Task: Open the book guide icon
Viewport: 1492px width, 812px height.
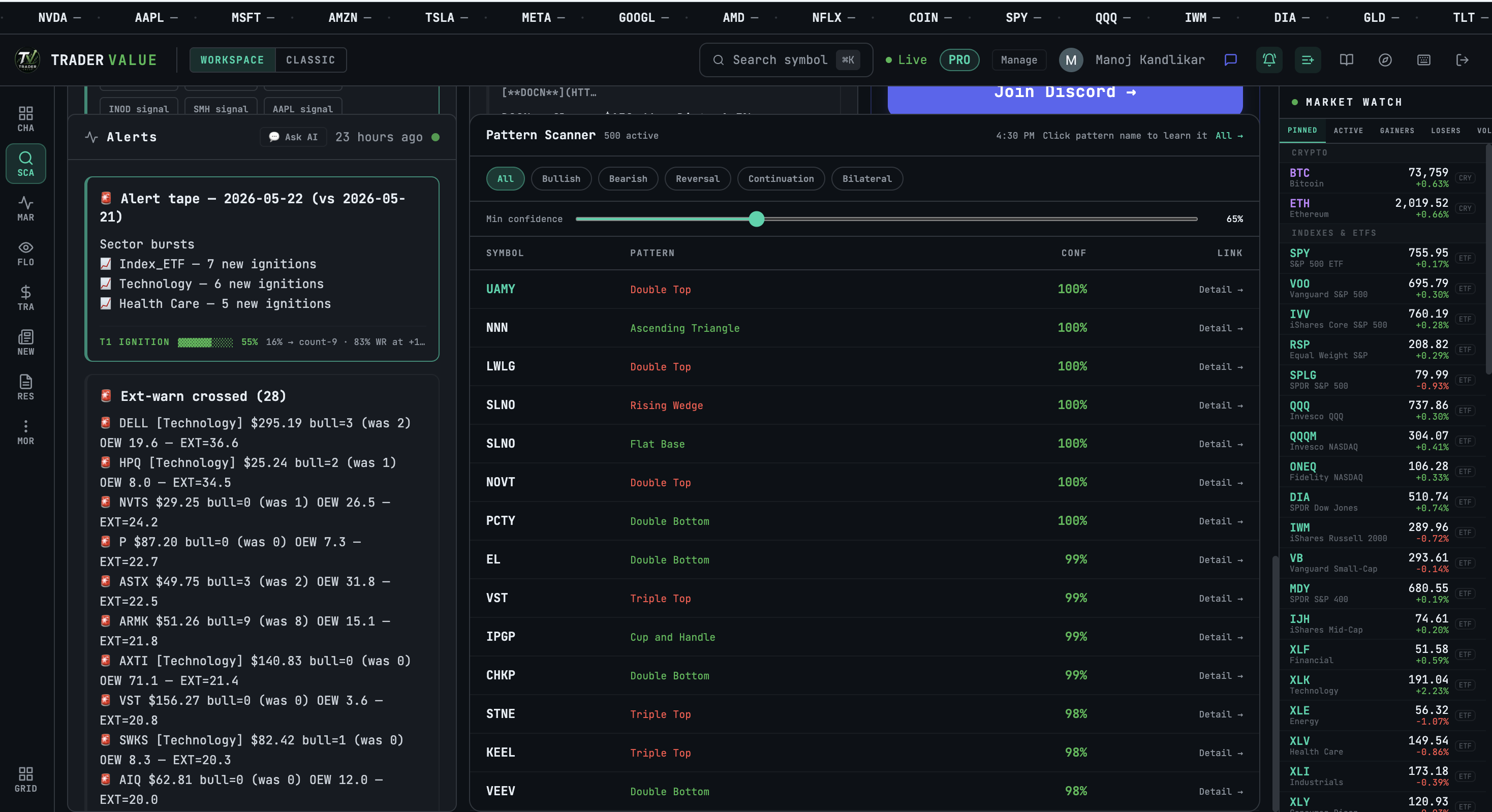Action: [1347, 59]
